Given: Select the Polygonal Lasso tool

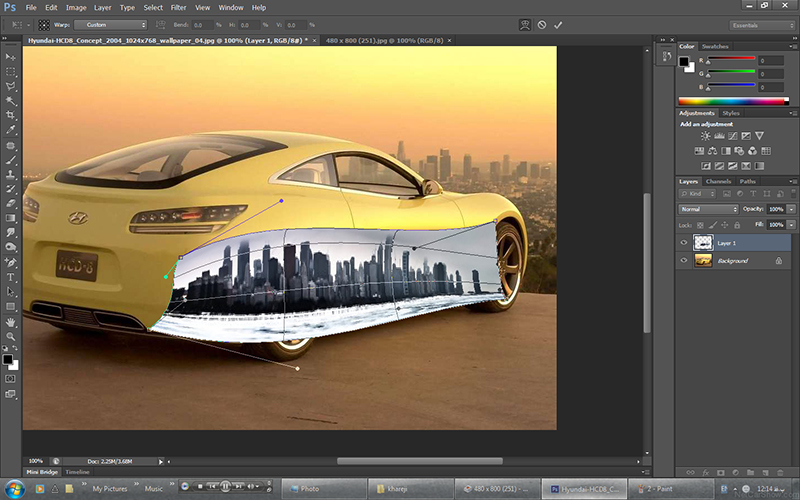Looking at the screenshot, I should coord(10,86).
